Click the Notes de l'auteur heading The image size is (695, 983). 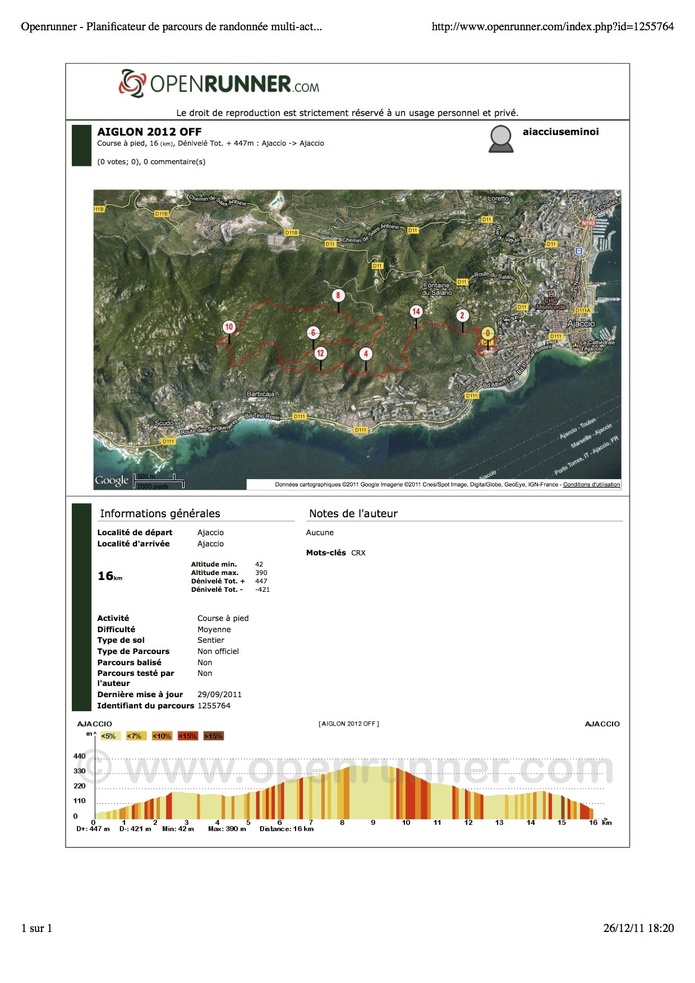coord(353,513)
